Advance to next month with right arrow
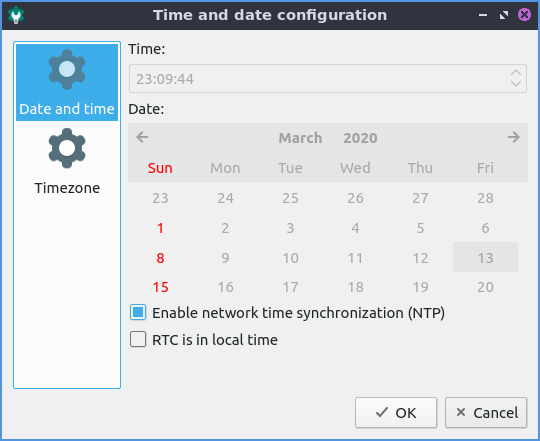The height and width of the screenshot is (441, 540). 513,137
